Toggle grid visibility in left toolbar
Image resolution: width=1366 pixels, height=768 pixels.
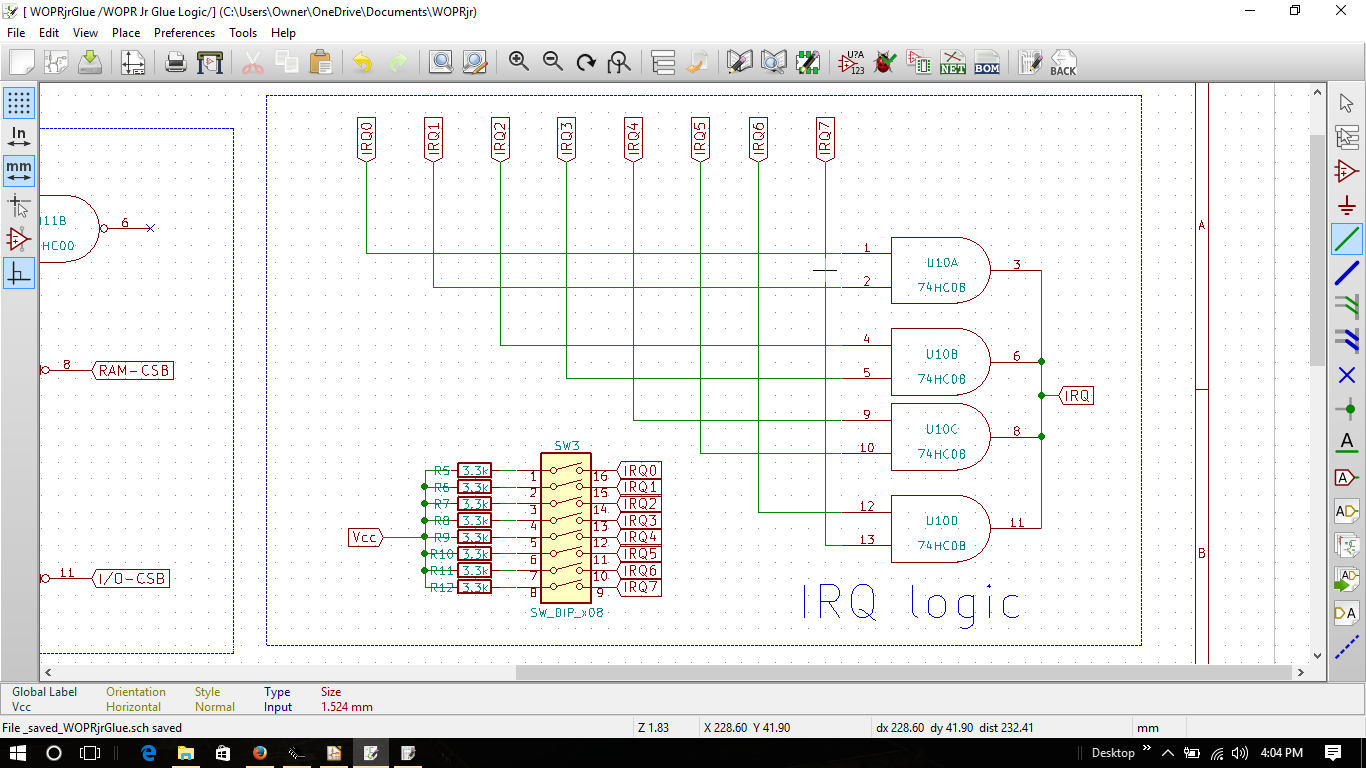pyautogui.click(x=19, y=102)
